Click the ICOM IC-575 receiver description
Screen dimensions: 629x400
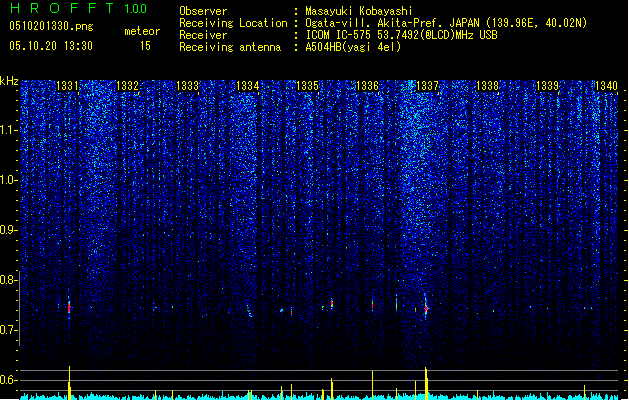pyautogui.click(x=401, y=35)
